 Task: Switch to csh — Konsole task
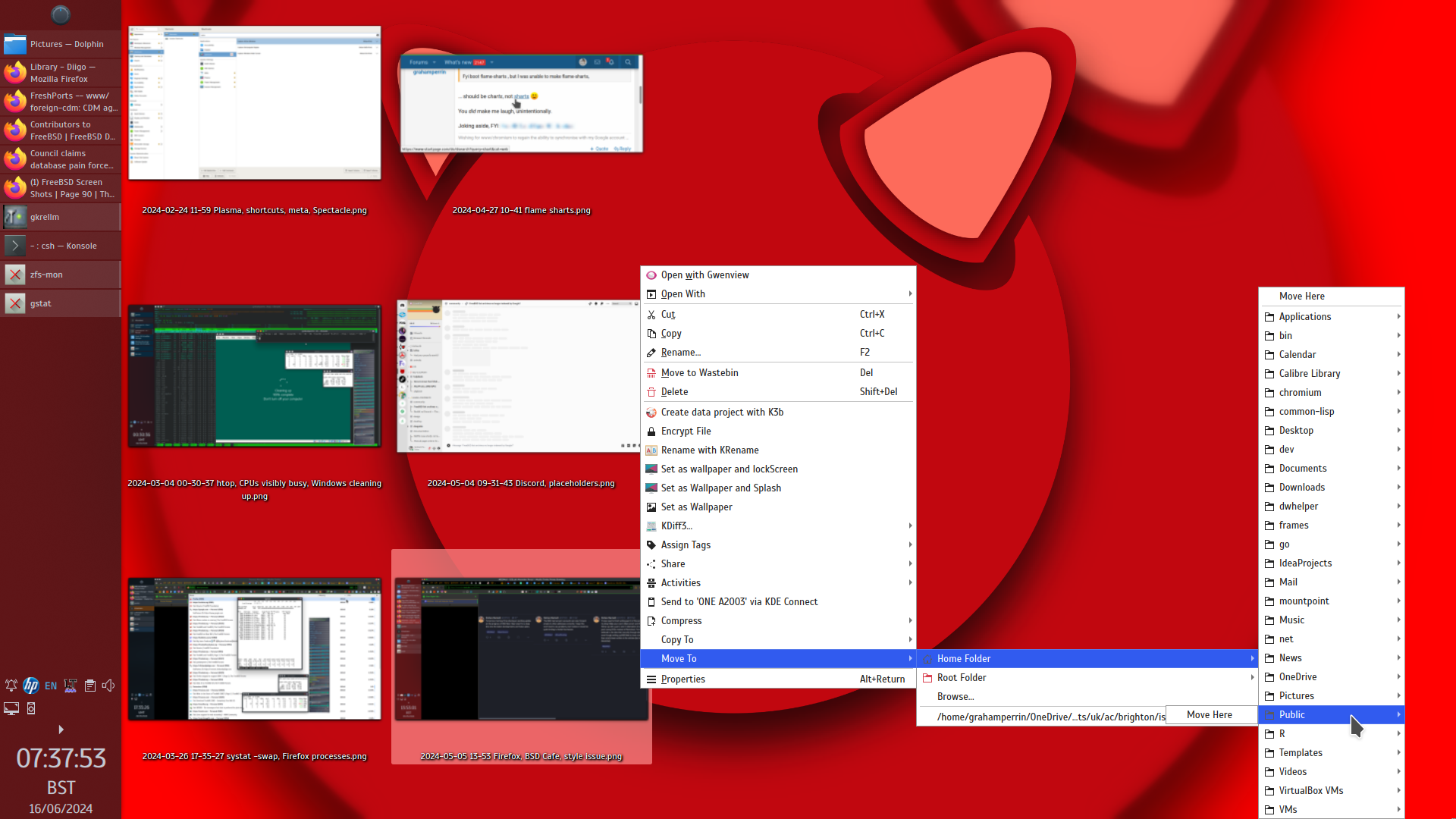click(61, 246)
